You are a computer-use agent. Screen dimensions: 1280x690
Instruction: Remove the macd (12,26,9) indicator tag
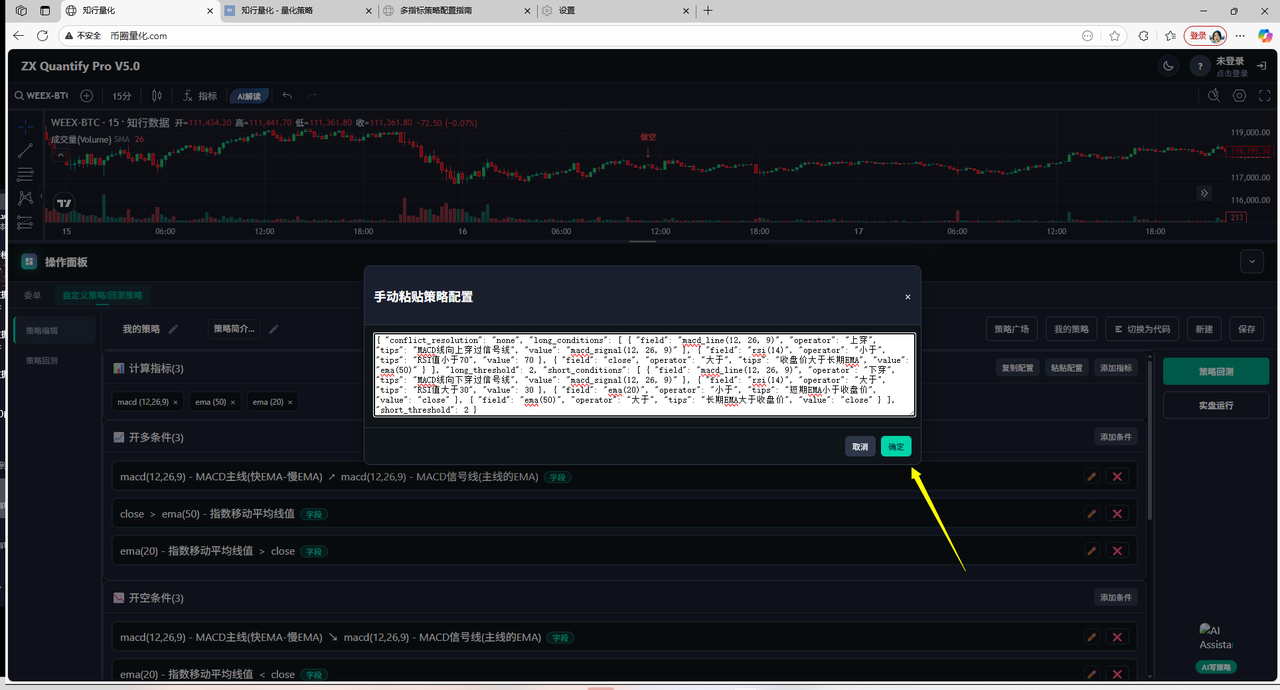click(x=176, y=401)
